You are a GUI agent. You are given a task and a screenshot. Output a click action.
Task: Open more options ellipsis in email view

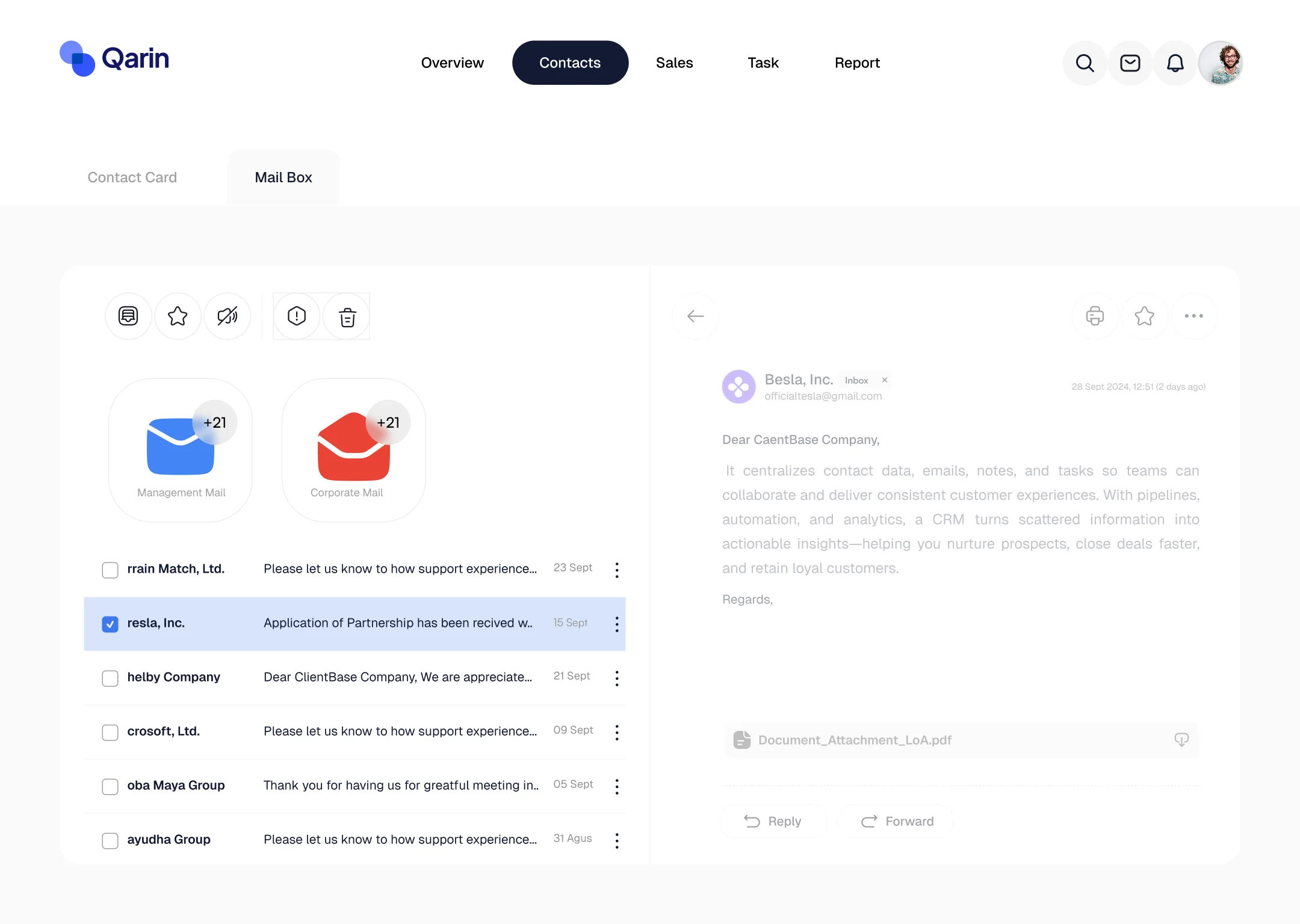pos(1193,316)
